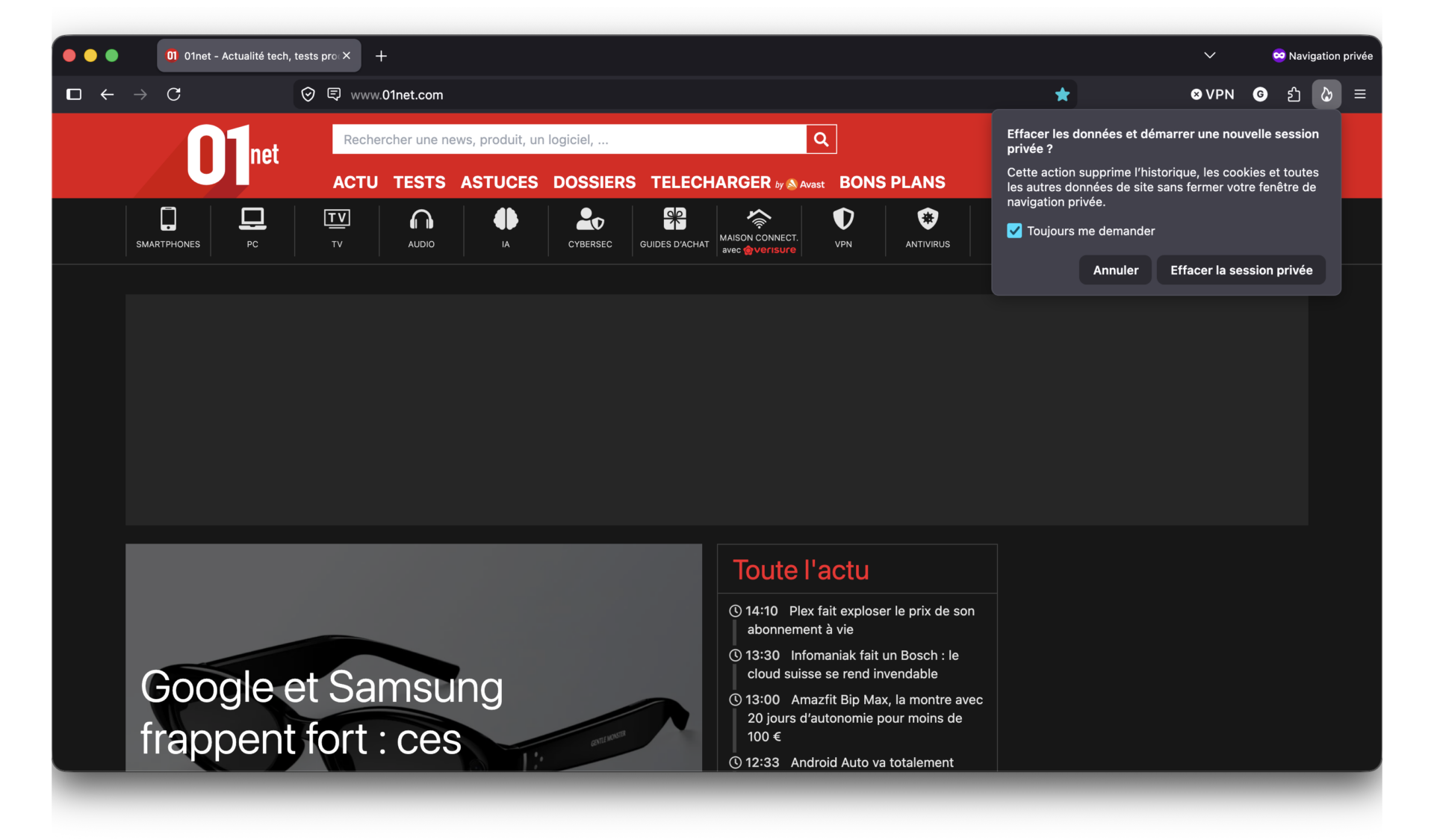Viewport: 1434px width, 840px height.
Task: Click the bookmark star icon
Action: (1062, 94)
